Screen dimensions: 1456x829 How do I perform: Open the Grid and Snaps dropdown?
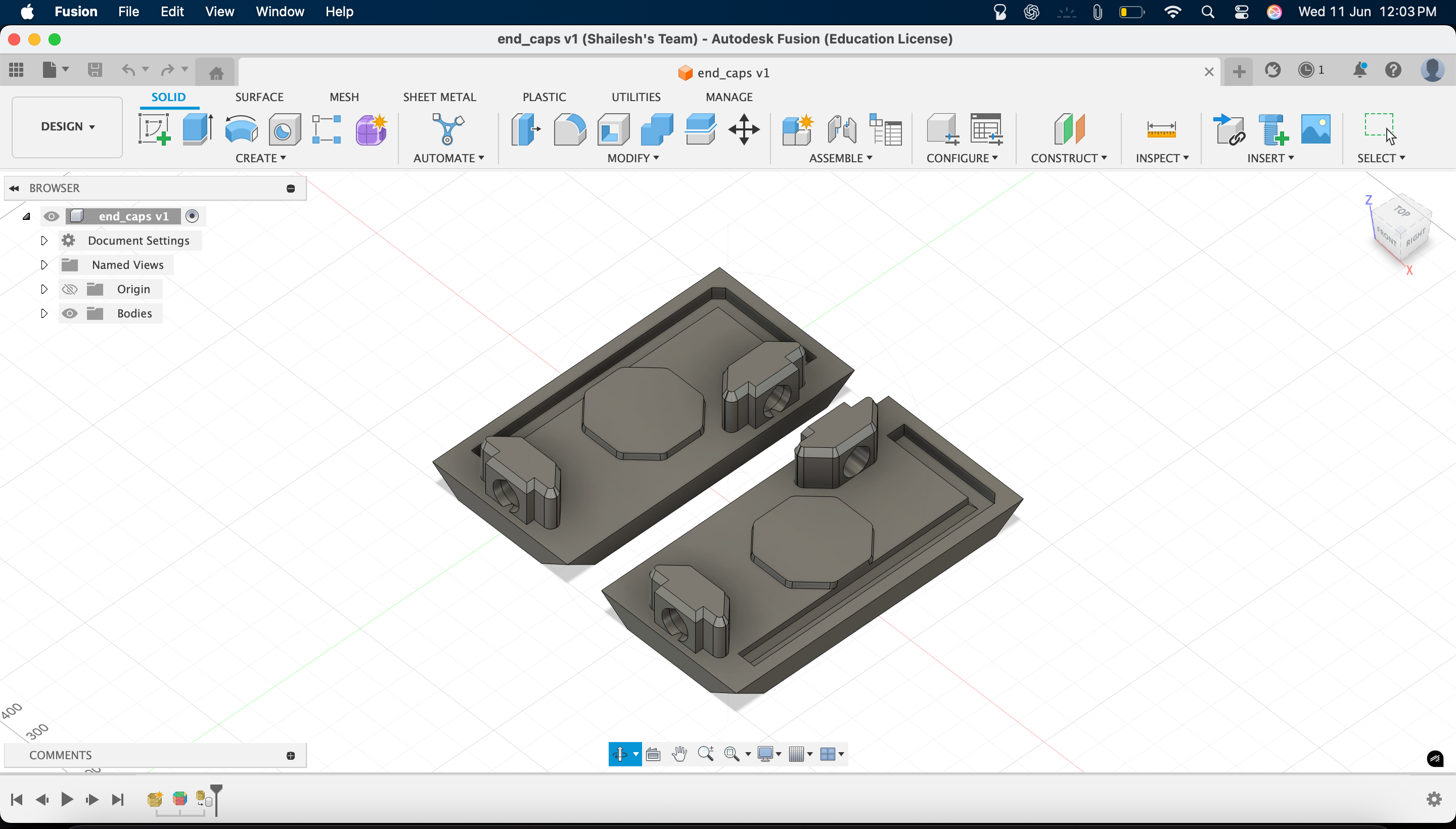800,754
